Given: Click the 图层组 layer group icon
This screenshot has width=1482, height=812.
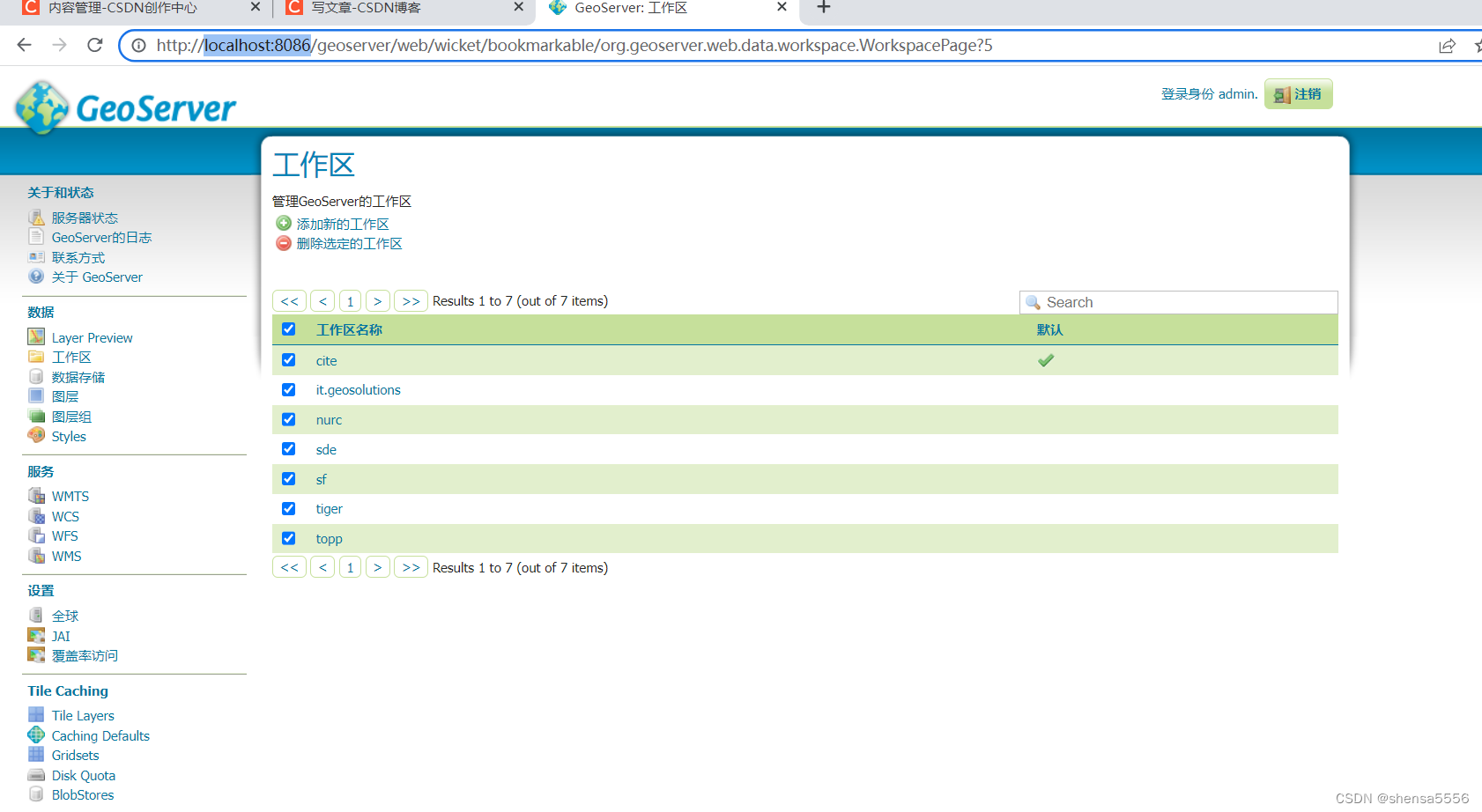Looking at the screenshot, I should click(x=36, y=416).
